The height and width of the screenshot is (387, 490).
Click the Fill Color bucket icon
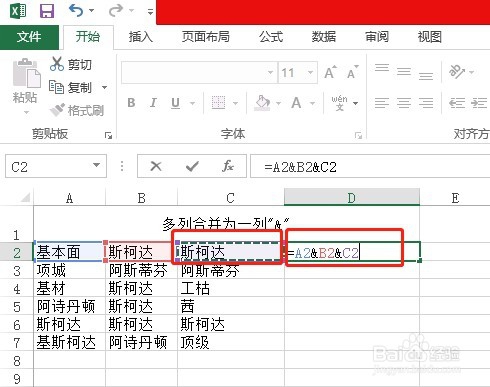(262, 103)
